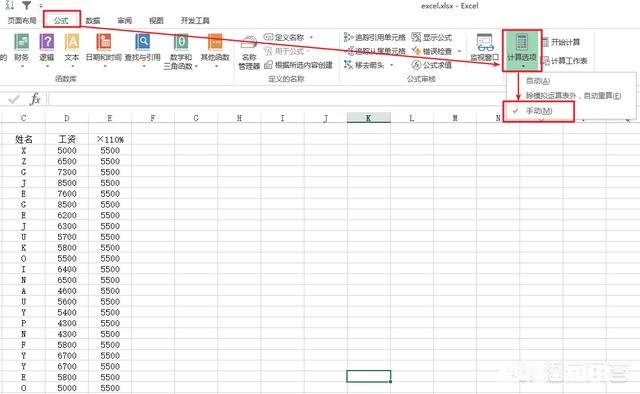Switch to the 视图 tab
This screenshot has height=394, width=640.
coord(156,20)
